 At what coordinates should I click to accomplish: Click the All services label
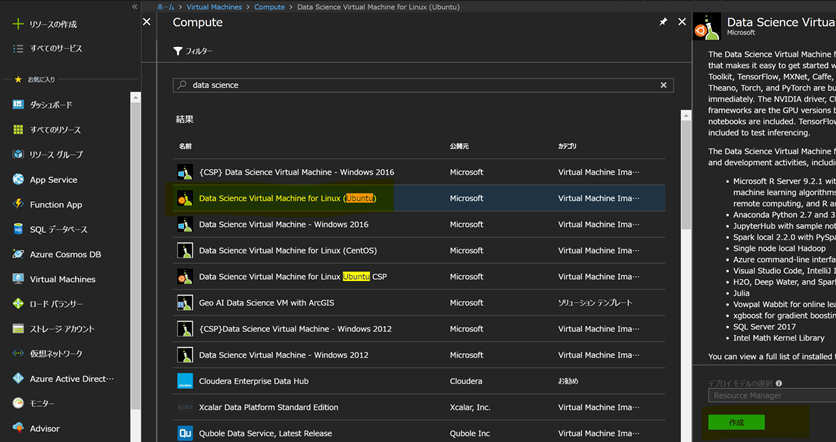(56, 49)
